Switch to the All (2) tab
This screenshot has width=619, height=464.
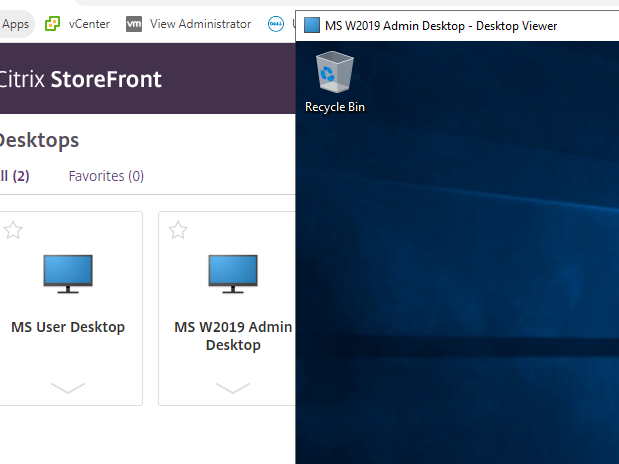tap(14, 176)
